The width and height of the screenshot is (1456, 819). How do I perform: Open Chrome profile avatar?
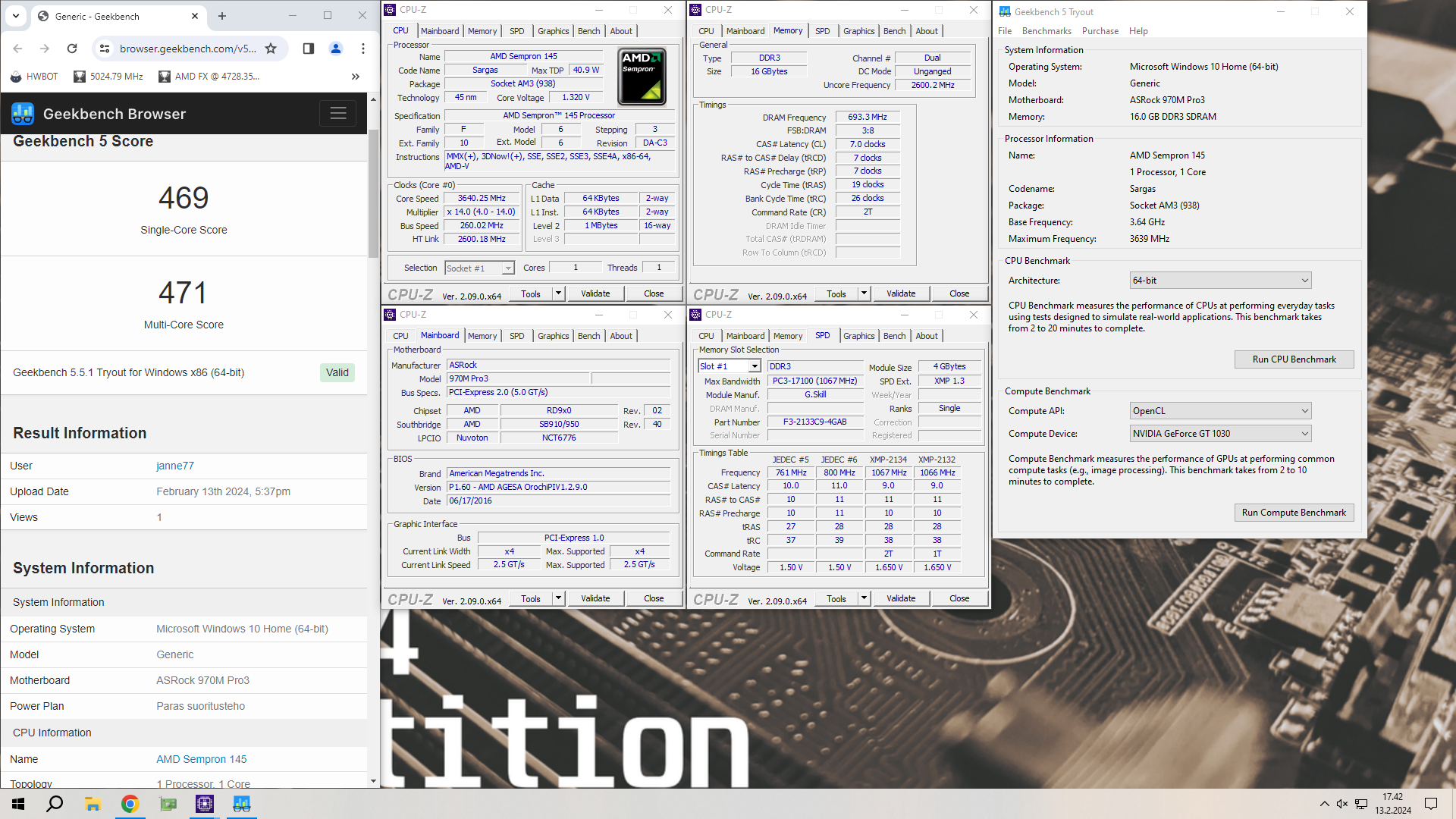tap(336, 49)
